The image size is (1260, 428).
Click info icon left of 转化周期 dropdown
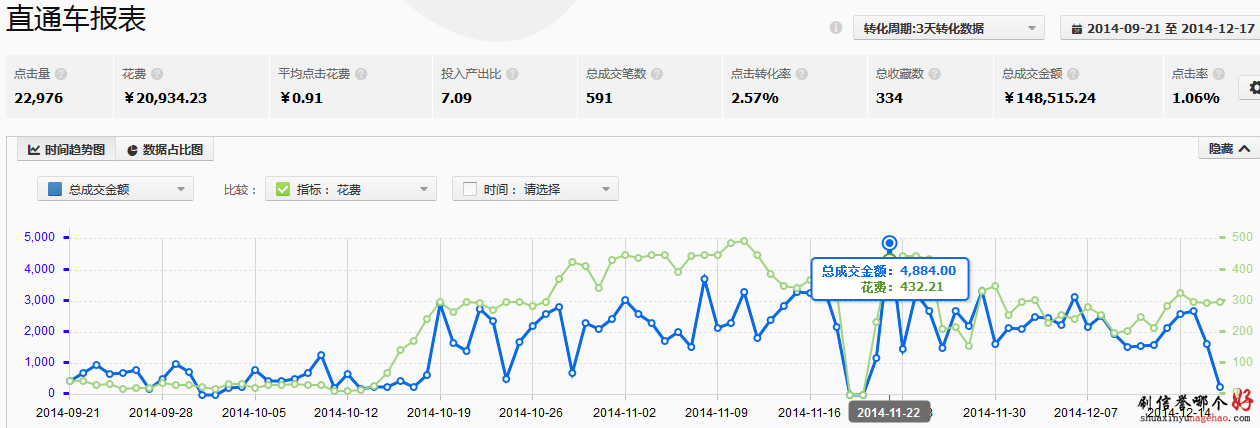[x=836, y=28]
